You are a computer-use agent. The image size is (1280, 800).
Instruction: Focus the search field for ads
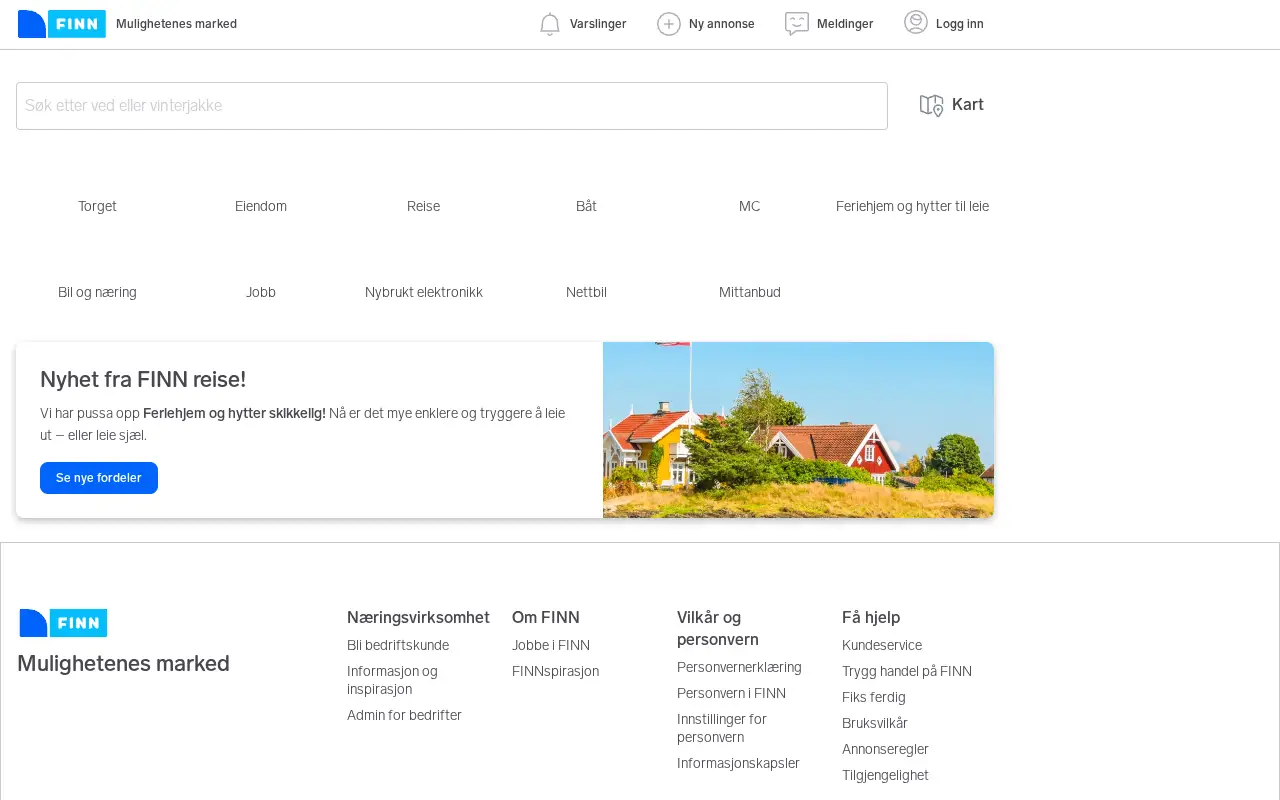pyautogui.click(x=452, y=106)
